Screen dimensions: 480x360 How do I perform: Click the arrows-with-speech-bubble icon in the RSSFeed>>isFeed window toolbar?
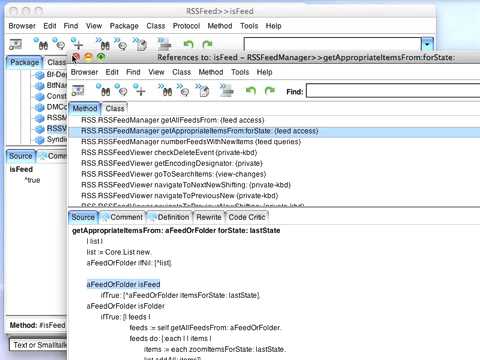click(121, 44)
